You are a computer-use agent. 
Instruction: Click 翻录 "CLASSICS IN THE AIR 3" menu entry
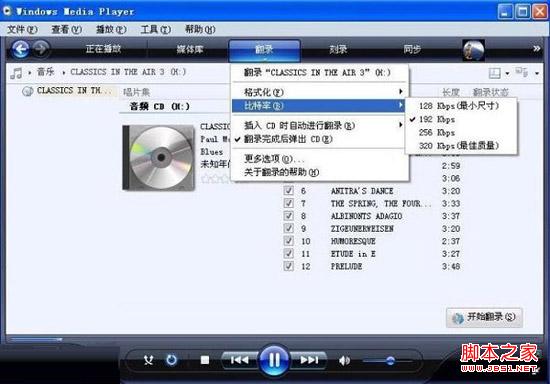319,73
